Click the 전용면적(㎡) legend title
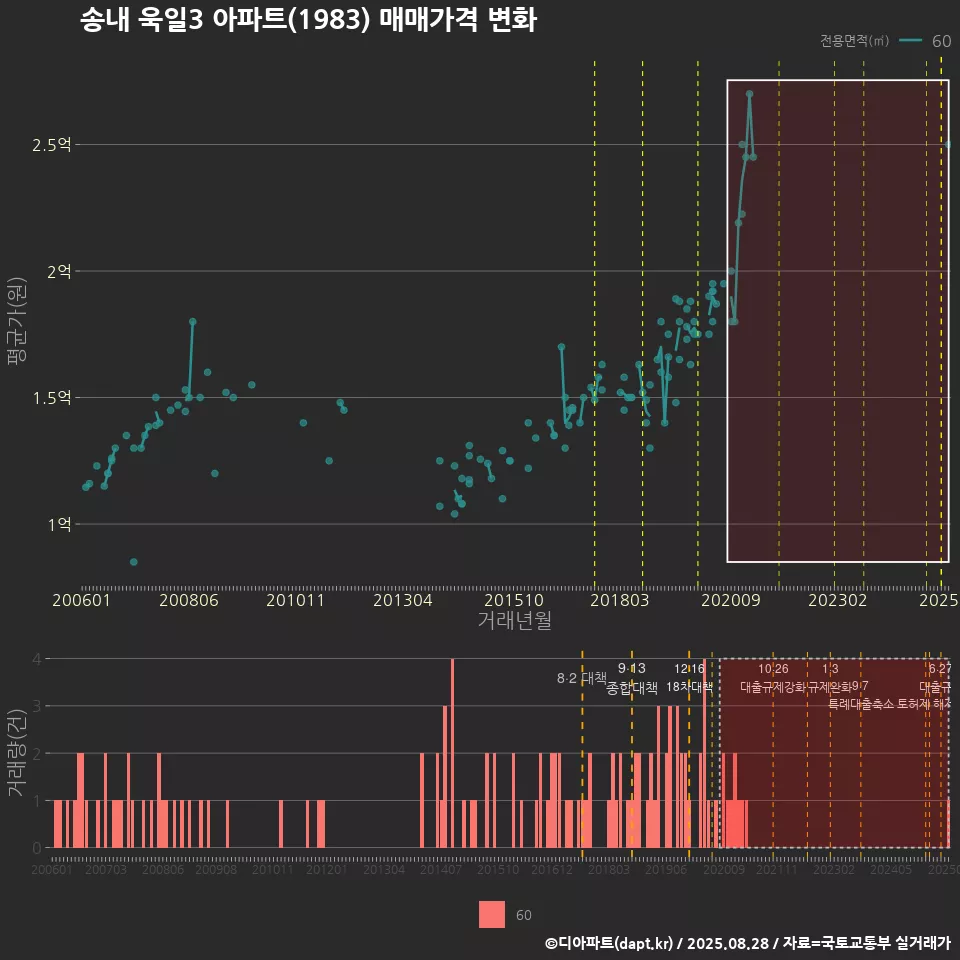The width and height of the screenshot is (960, 960). (x=854, y=41)
